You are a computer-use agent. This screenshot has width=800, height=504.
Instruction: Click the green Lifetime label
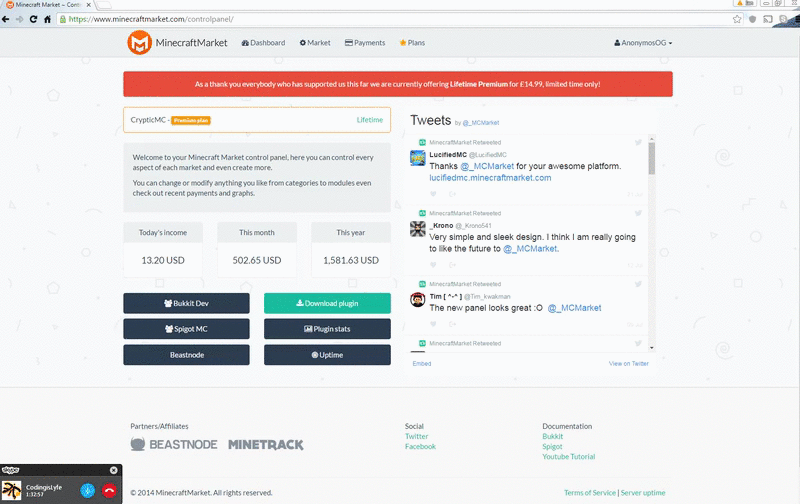[369, 120]
